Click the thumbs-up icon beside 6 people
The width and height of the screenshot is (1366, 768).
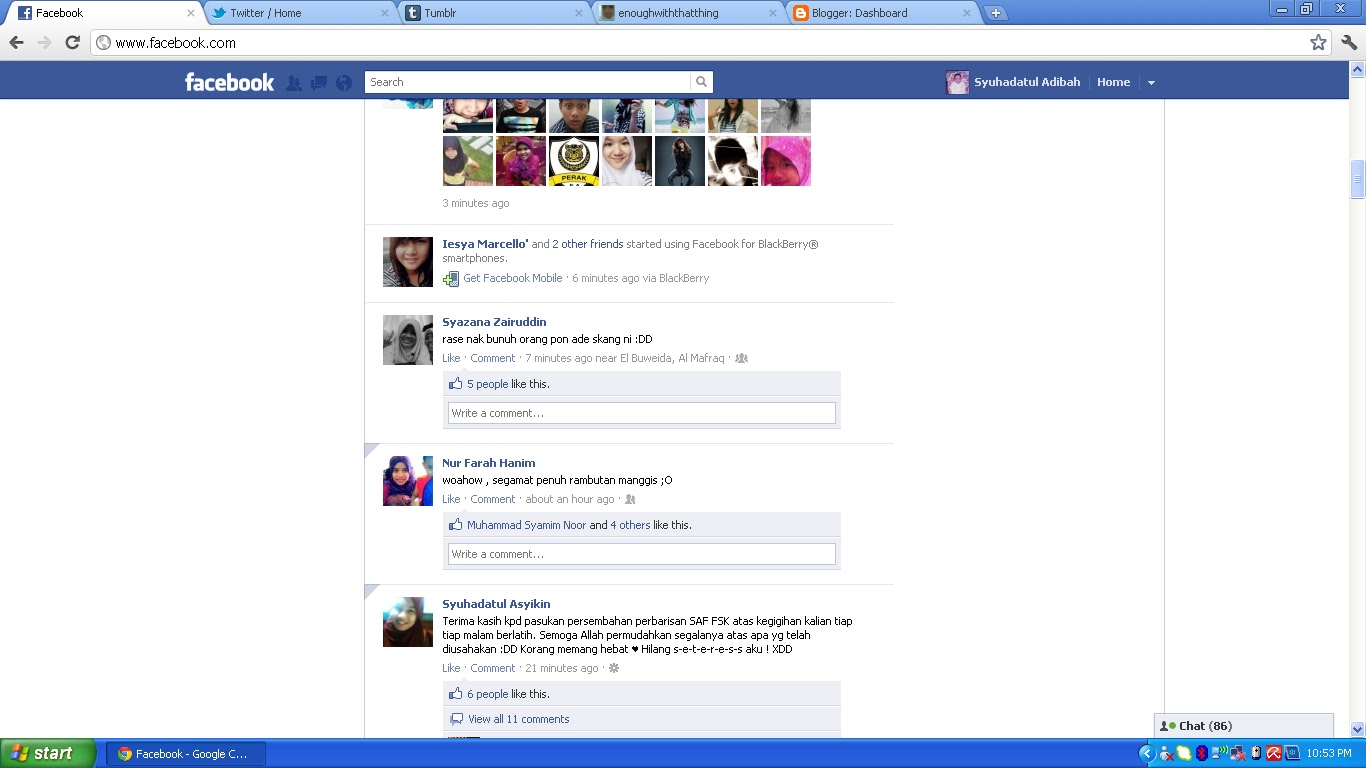coord(456,694)
